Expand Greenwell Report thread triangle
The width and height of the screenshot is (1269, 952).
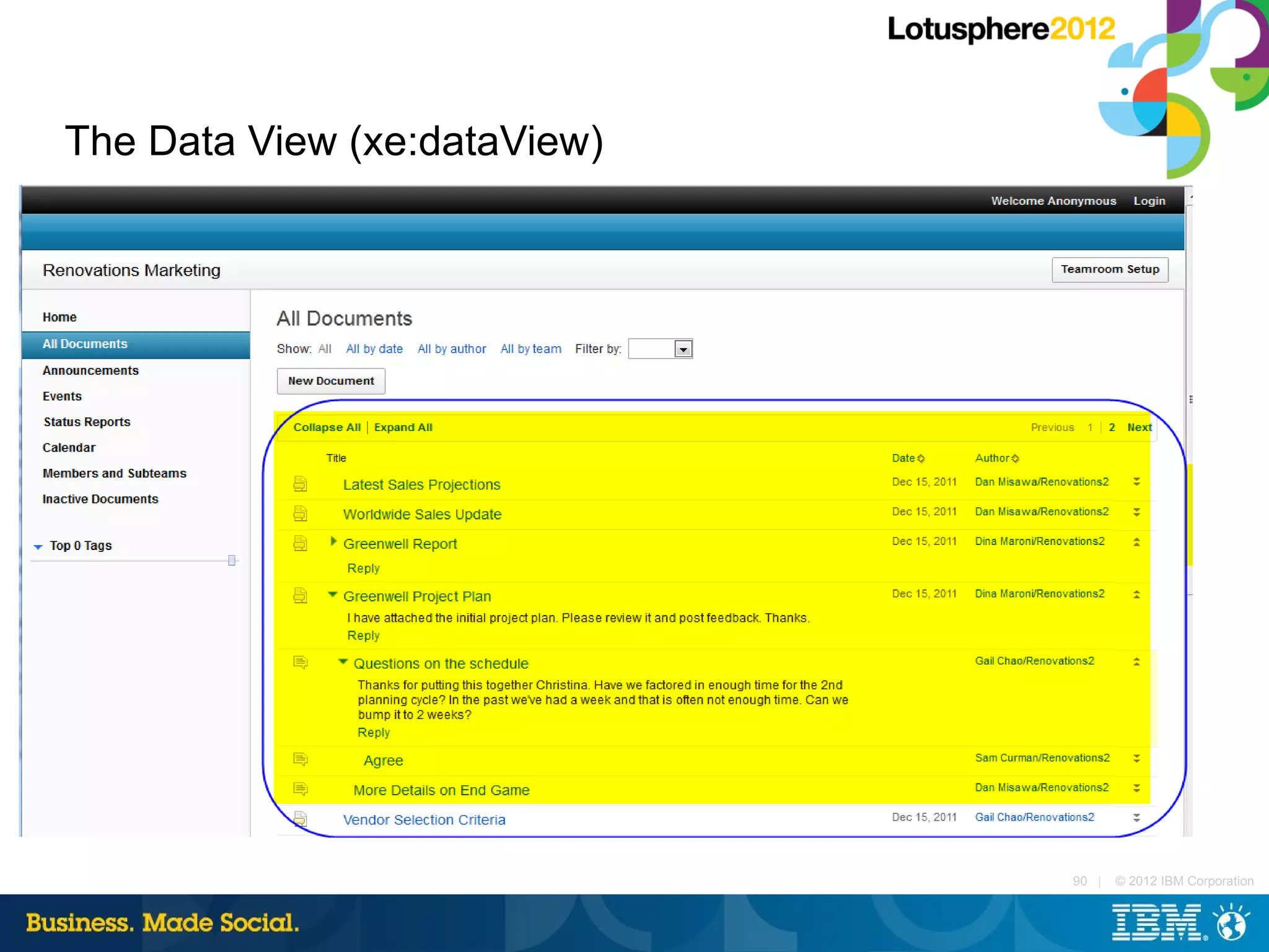pyautogui.click(x=333, y=541)
